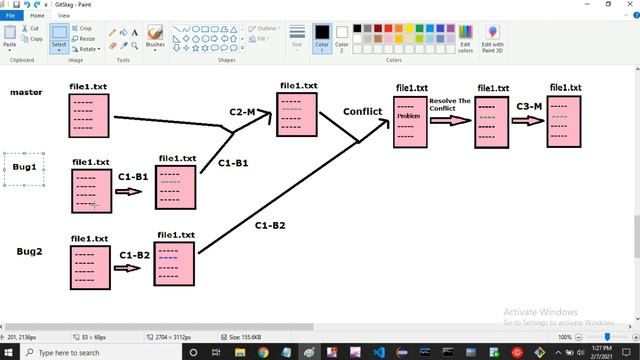Click the zoom level slider handle

pyautogui.click(x=607, y=337)
